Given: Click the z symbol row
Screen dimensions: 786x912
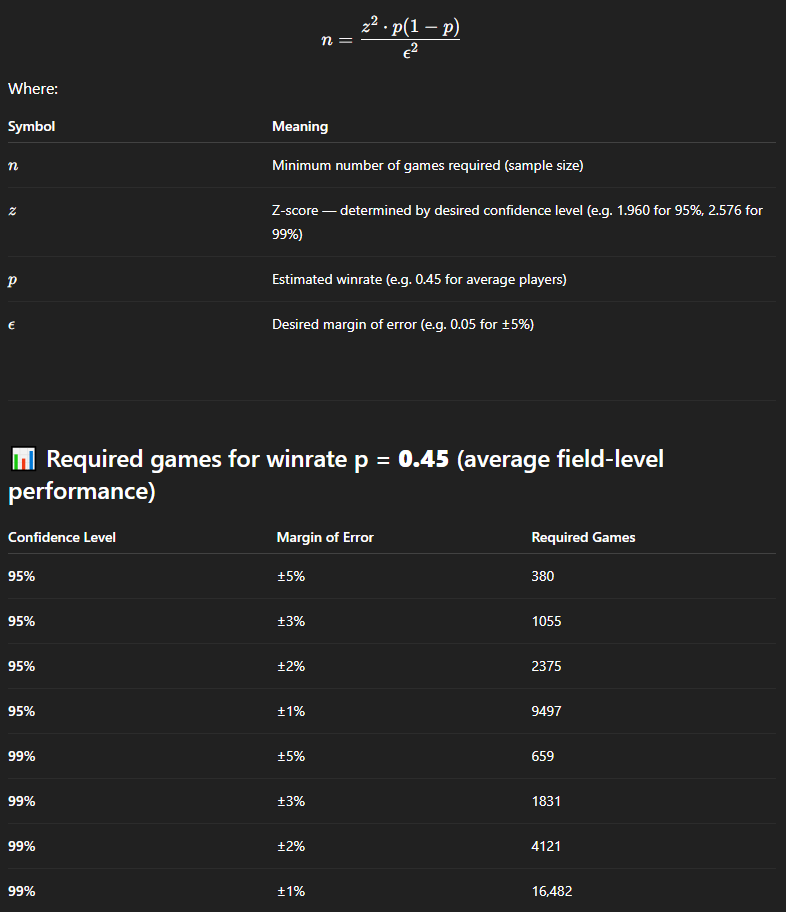Looking at the screenshot, I should [x=392, y=222].
